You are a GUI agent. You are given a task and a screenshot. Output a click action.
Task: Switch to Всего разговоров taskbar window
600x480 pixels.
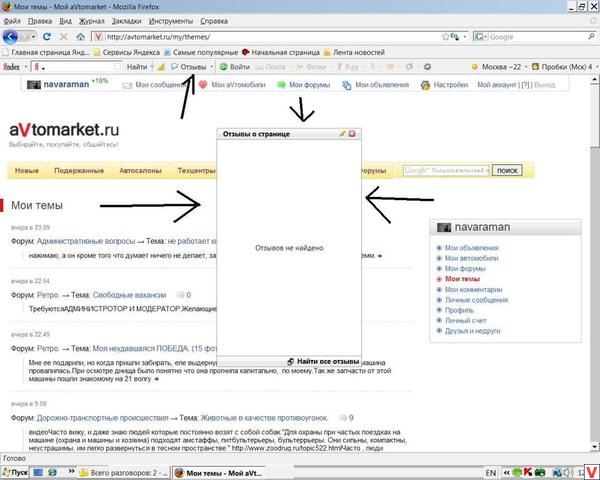coord(124,473)
